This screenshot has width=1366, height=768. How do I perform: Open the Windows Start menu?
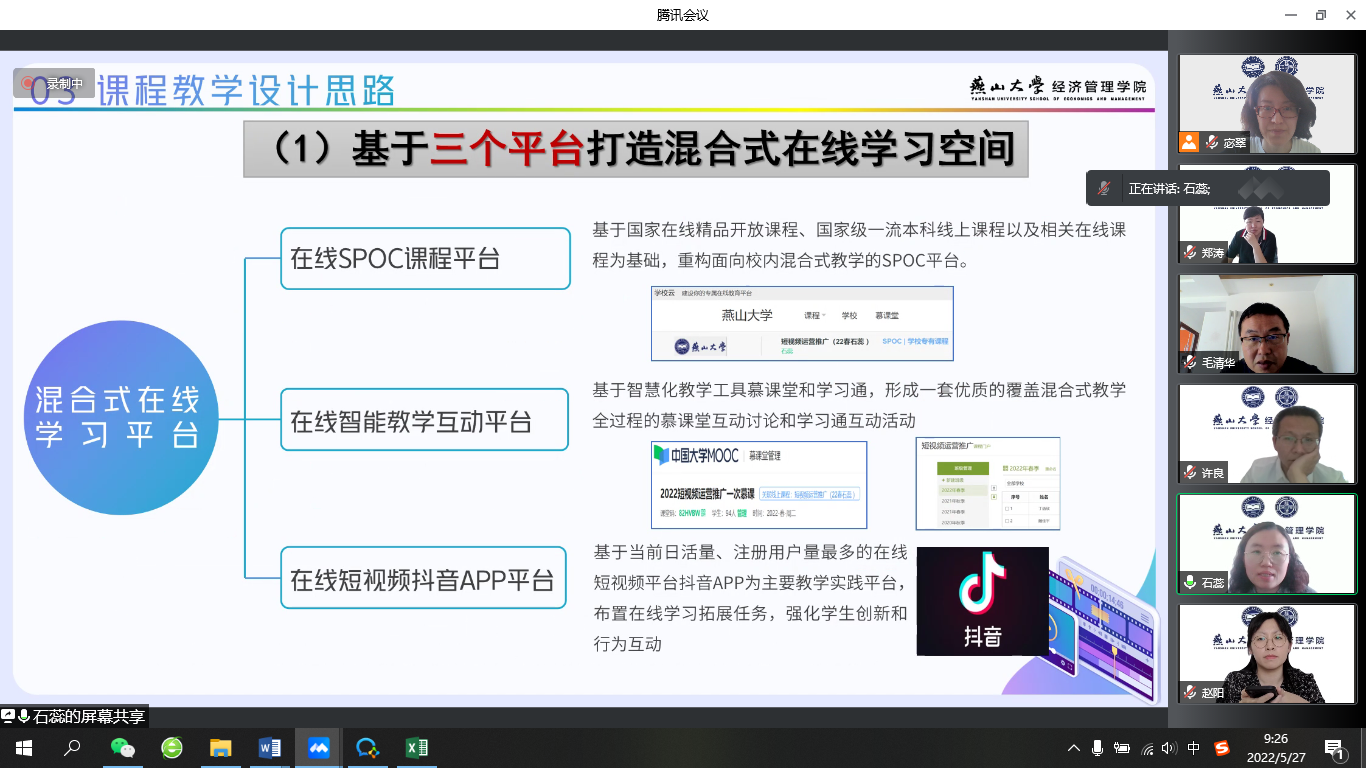(23, 748)
